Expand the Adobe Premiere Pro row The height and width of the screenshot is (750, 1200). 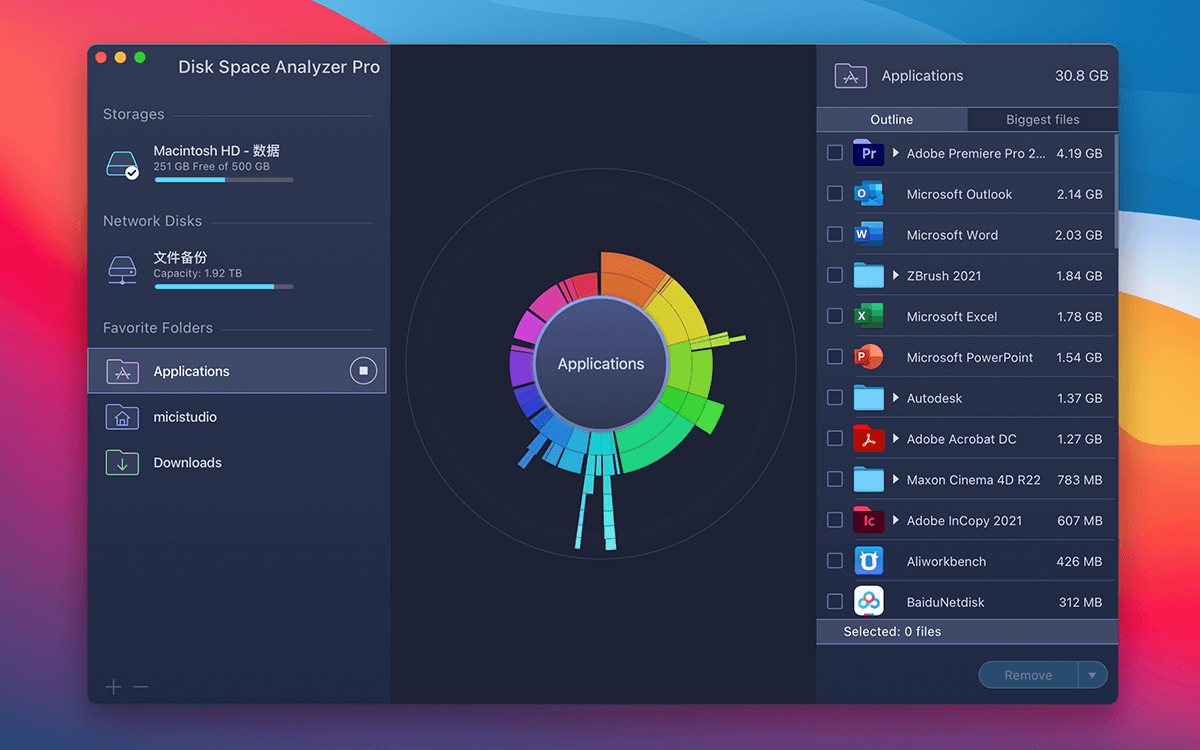tap(896, 153)
